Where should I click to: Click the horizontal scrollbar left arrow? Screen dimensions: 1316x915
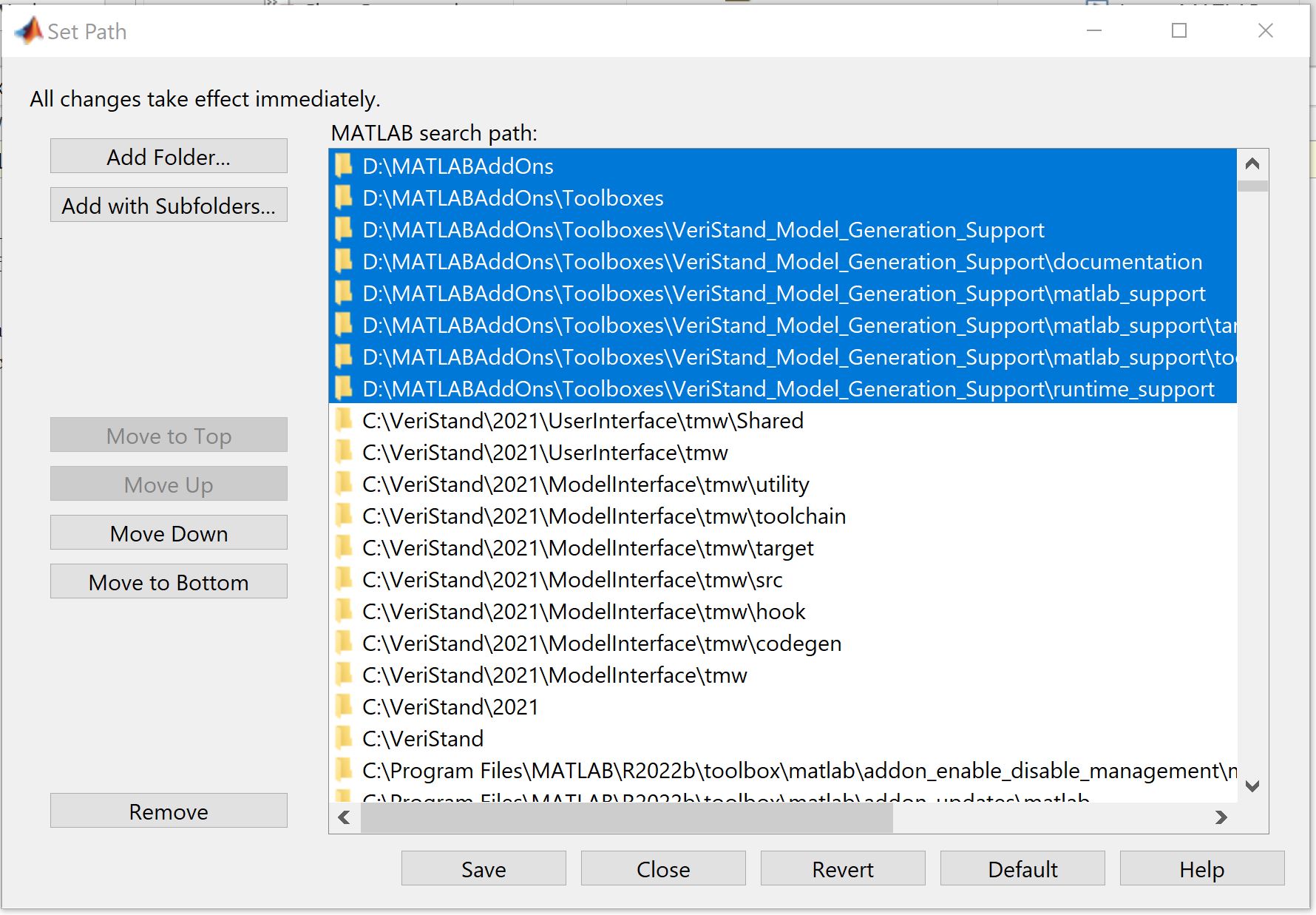tap(345, 817)
